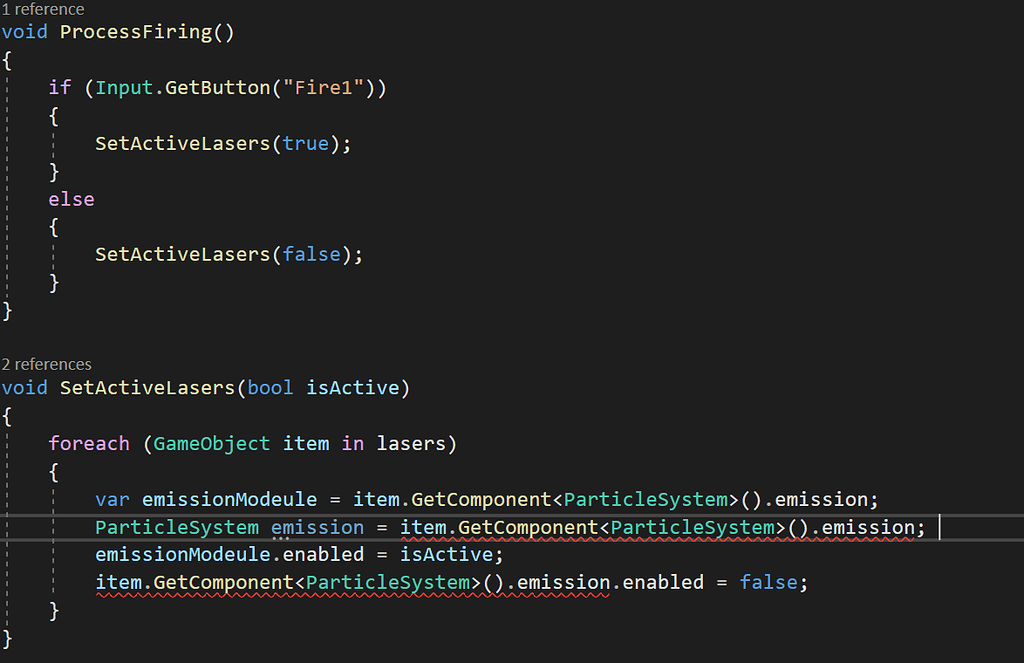Click the SetActiveLasers(true) call

[x=182, y=143]
